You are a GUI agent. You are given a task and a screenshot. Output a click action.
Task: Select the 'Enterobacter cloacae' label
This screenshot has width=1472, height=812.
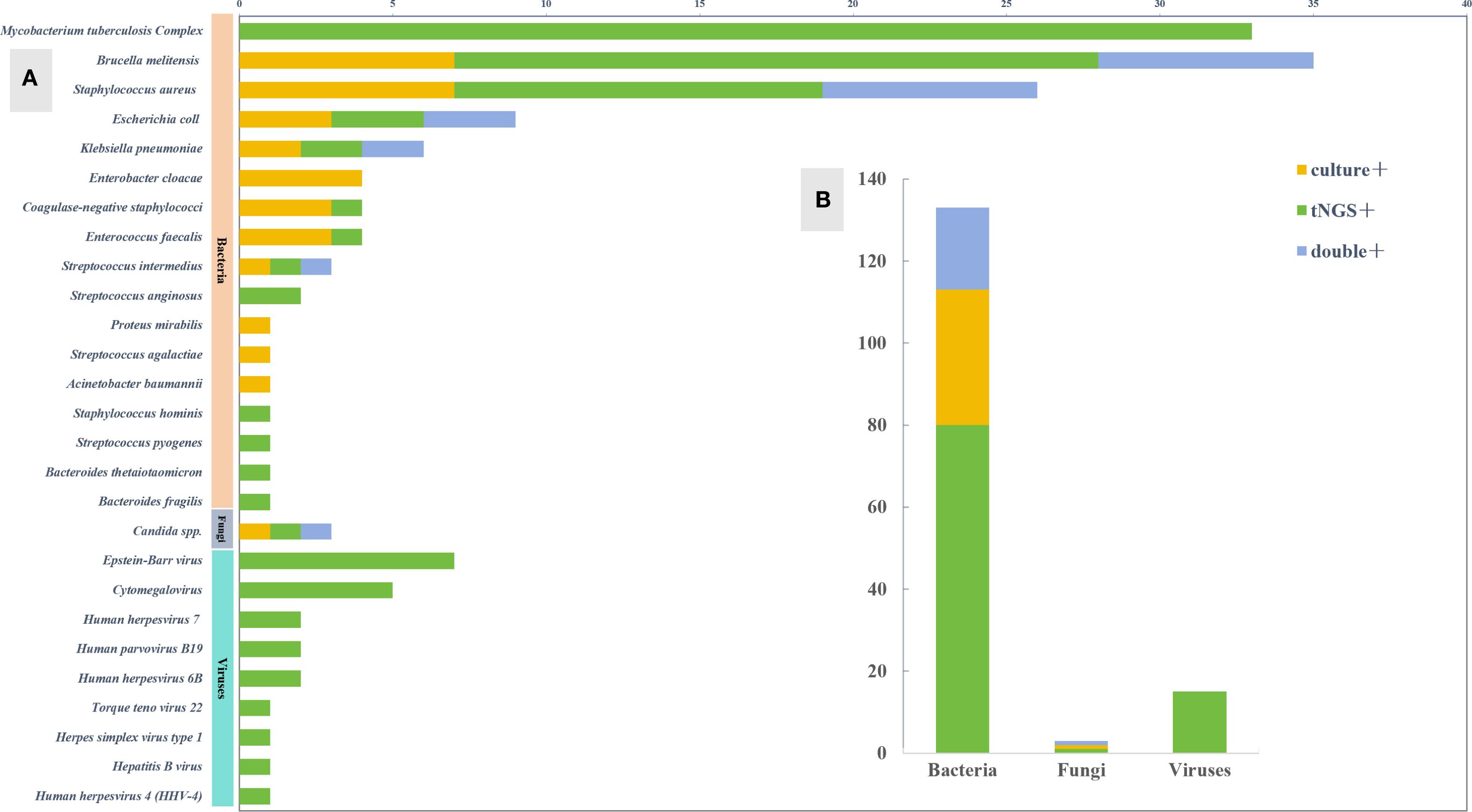[146, 178]
